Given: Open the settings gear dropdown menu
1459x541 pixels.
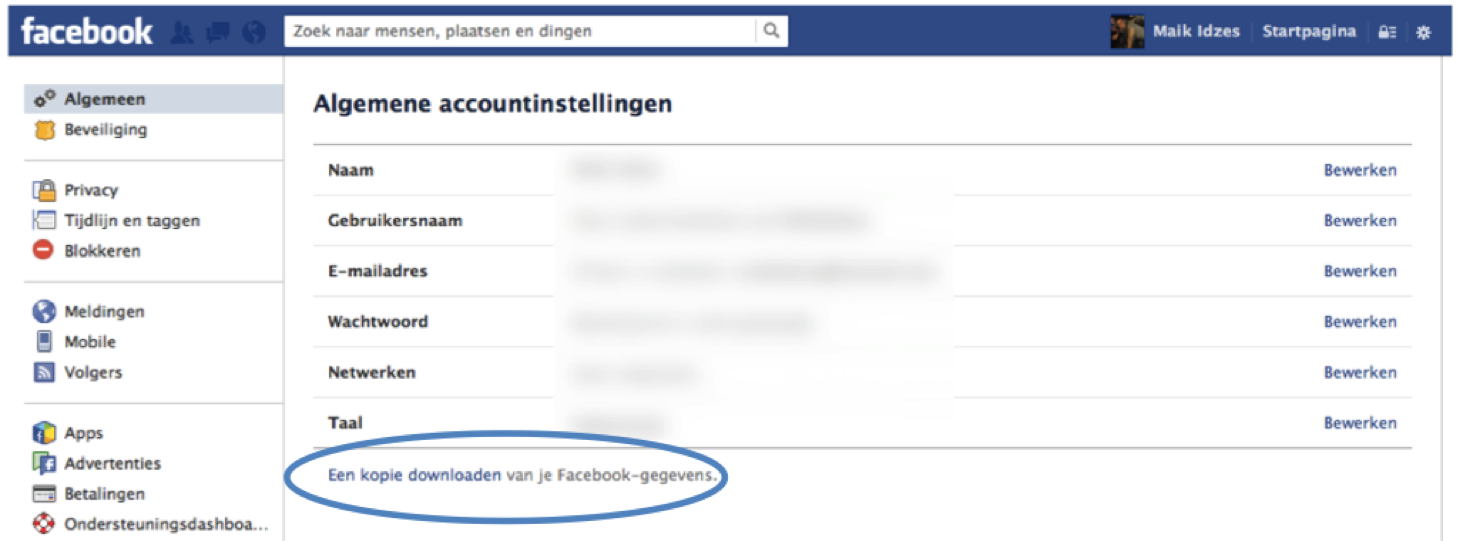Looking at the screenshot, I should 1423,32.
